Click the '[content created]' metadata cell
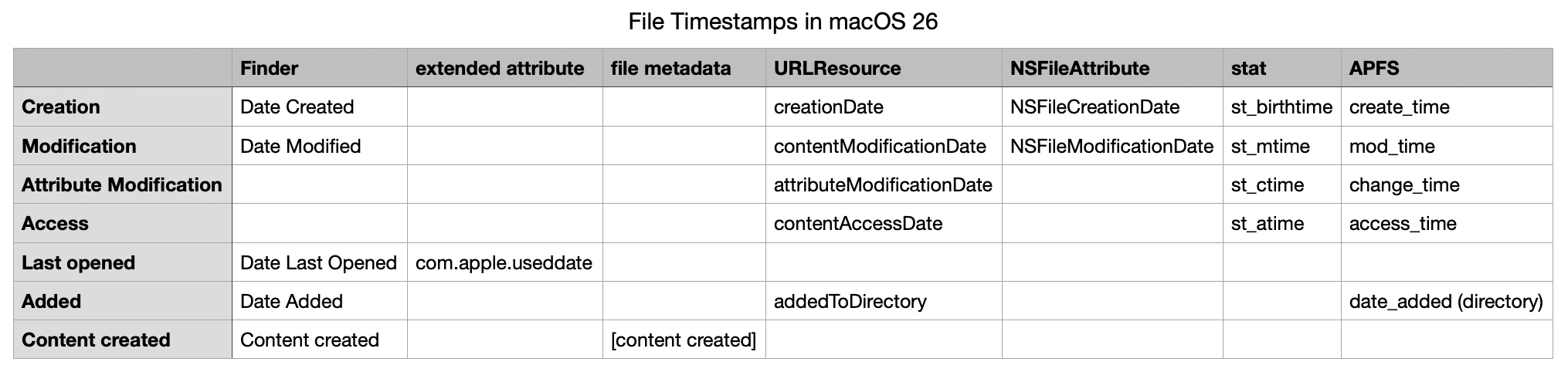Viewport: 1568px width, 372px height. click(683, 340)
